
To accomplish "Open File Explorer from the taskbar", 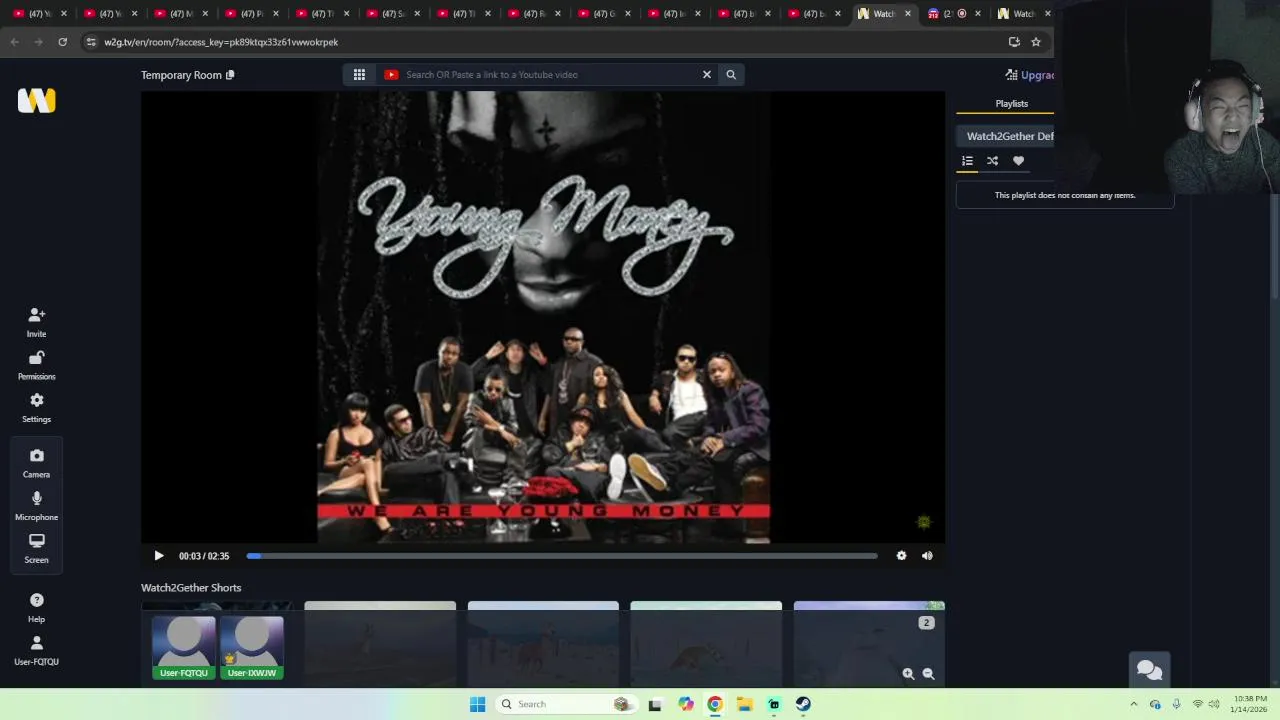I will [744, 704].
